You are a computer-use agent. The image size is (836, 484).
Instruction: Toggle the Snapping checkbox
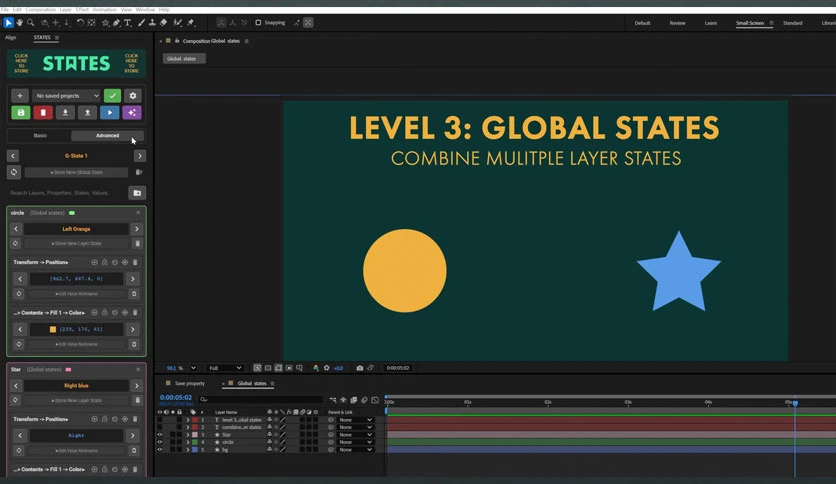258,22
